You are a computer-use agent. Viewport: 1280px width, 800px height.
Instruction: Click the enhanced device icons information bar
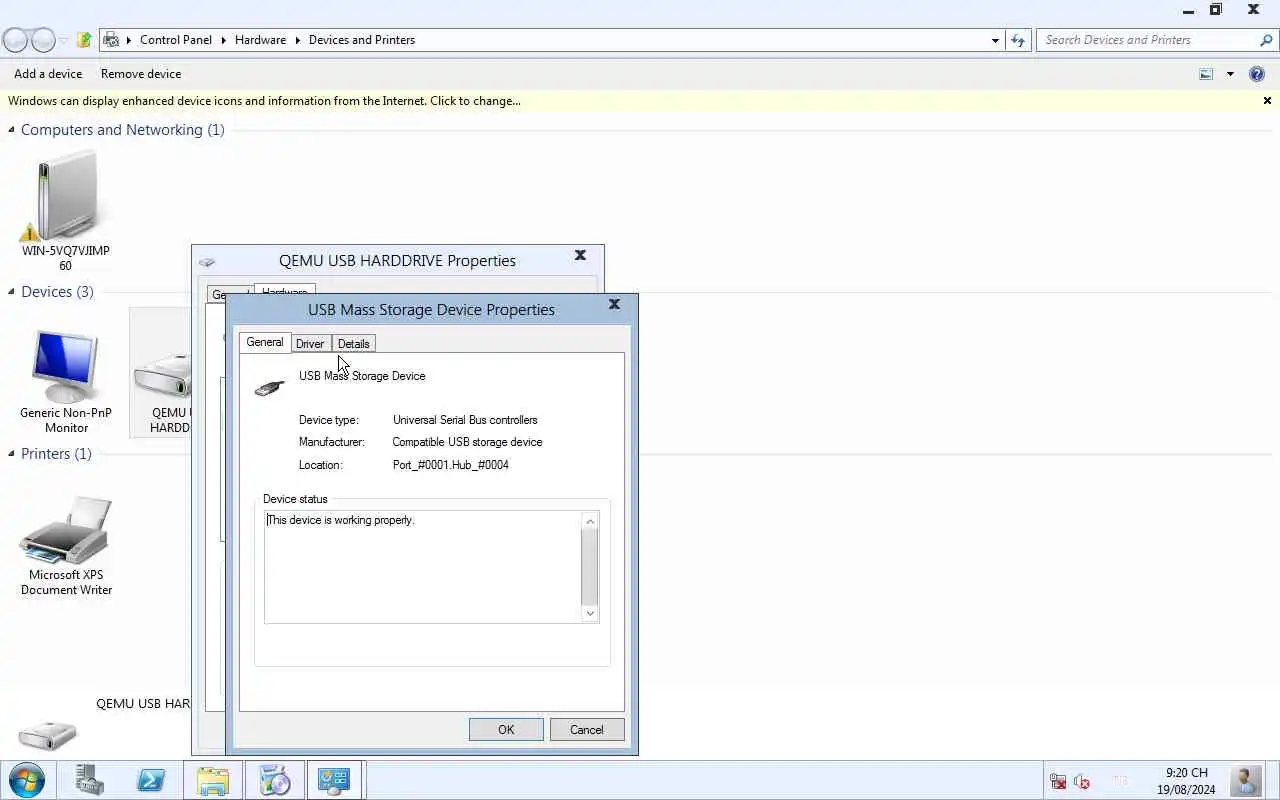pos(264,101)
